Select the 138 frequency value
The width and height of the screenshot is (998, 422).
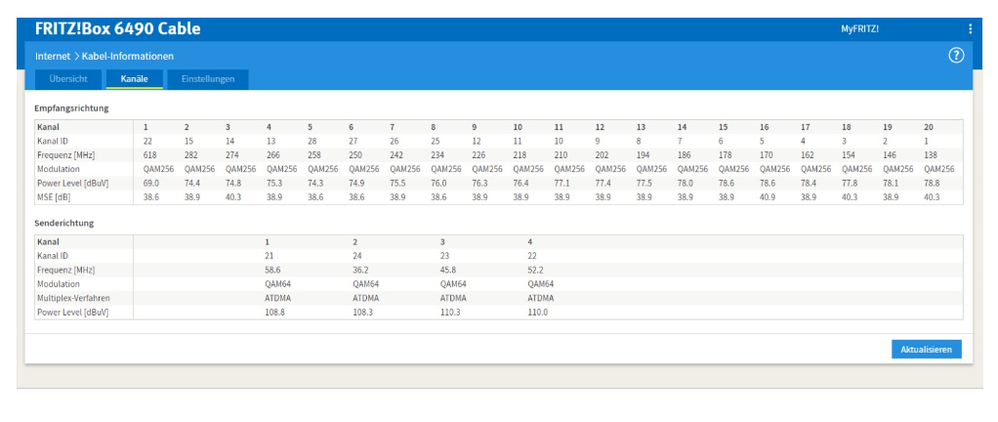(930, 155)
